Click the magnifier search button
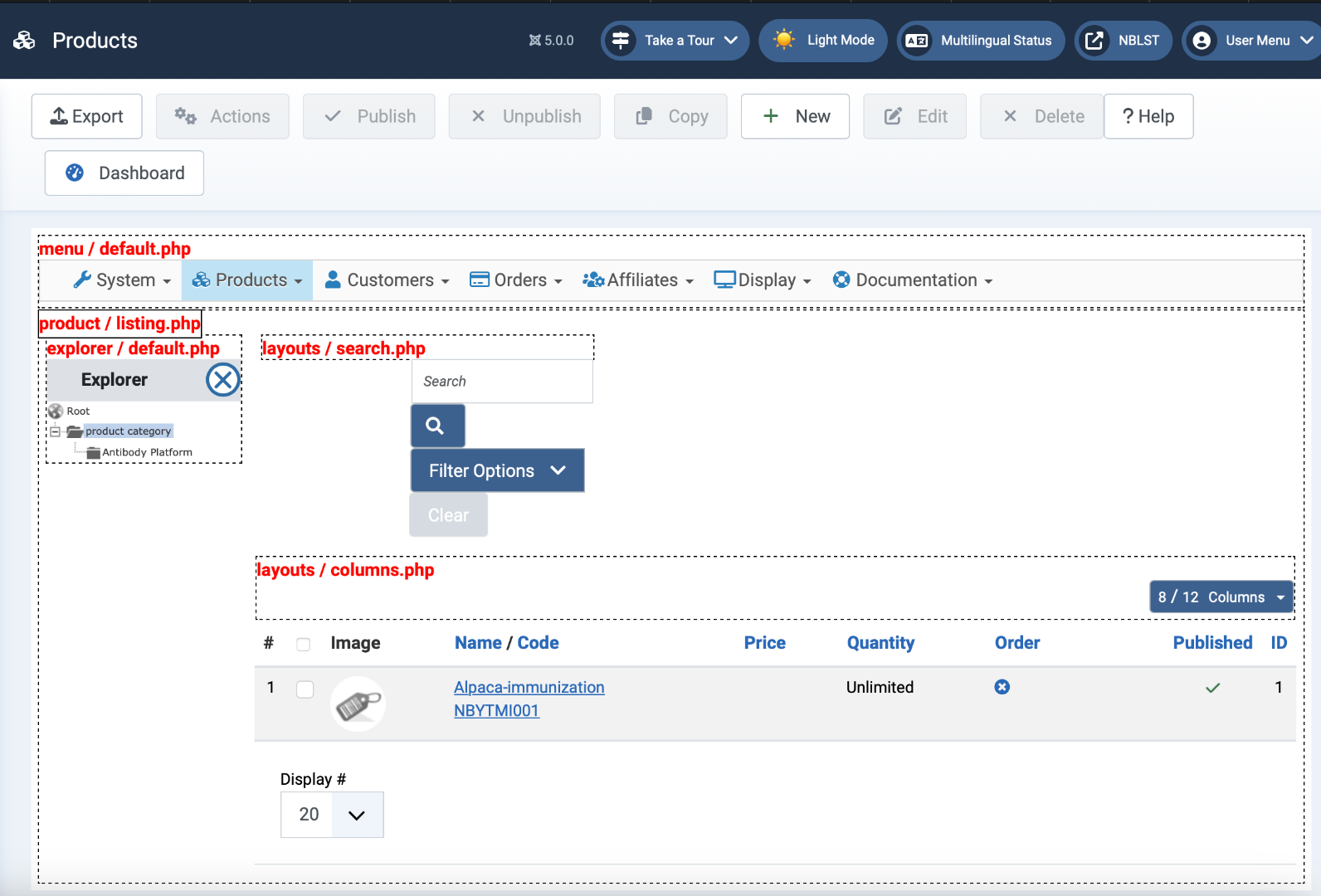Image resolution: width=1321 pixels, height=896 pixels. point(437,426)
